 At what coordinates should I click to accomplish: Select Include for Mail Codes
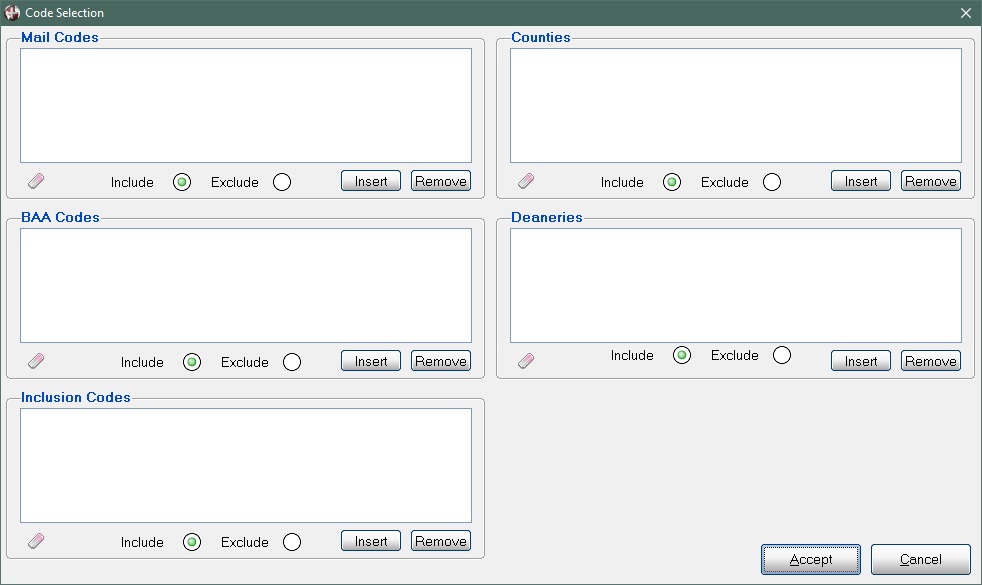point(182,182)
